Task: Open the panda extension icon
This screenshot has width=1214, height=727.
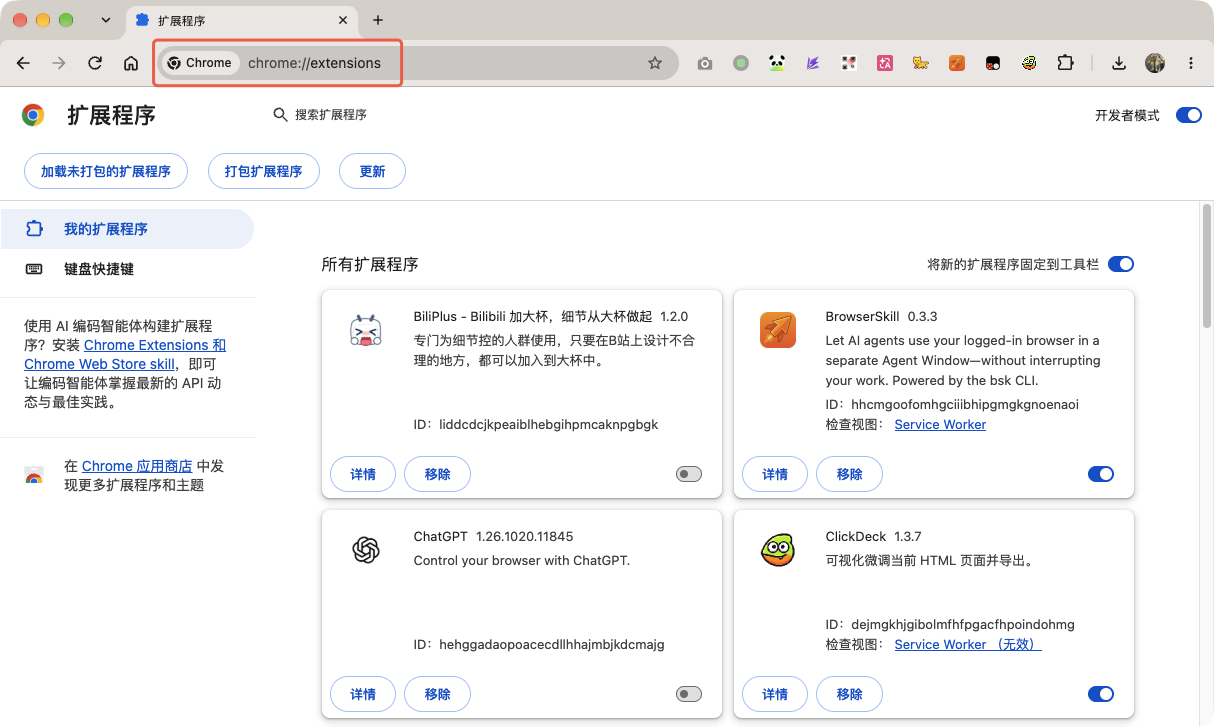Action: tap(777, 63)
